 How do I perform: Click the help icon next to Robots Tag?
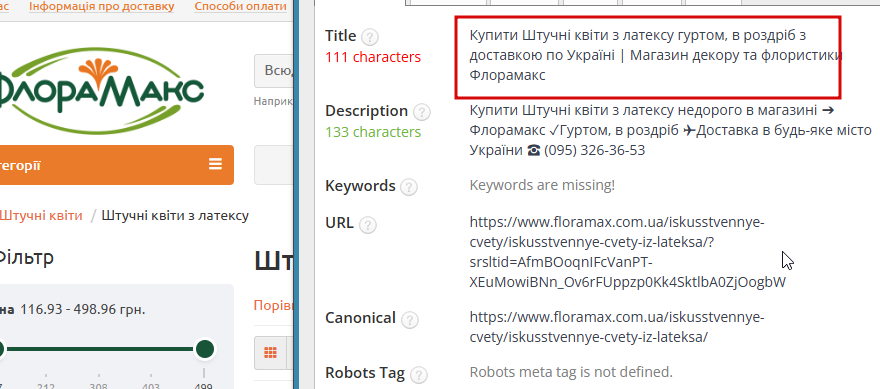point(419,374)
